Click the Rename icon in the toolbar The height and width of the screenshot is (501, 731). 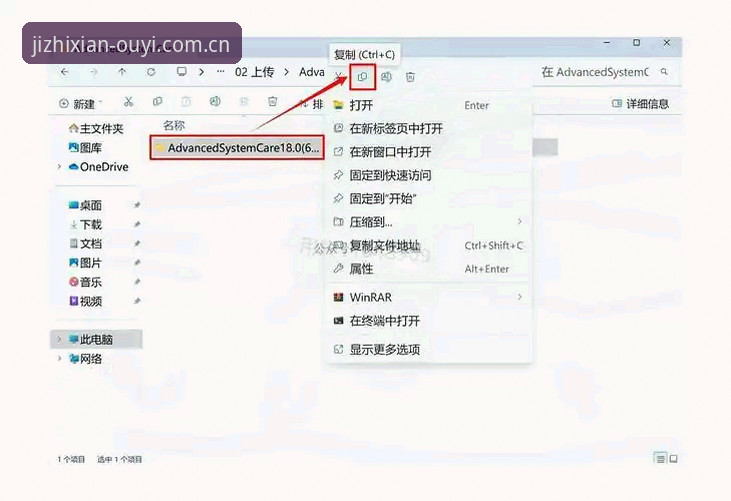click(215, 102)
